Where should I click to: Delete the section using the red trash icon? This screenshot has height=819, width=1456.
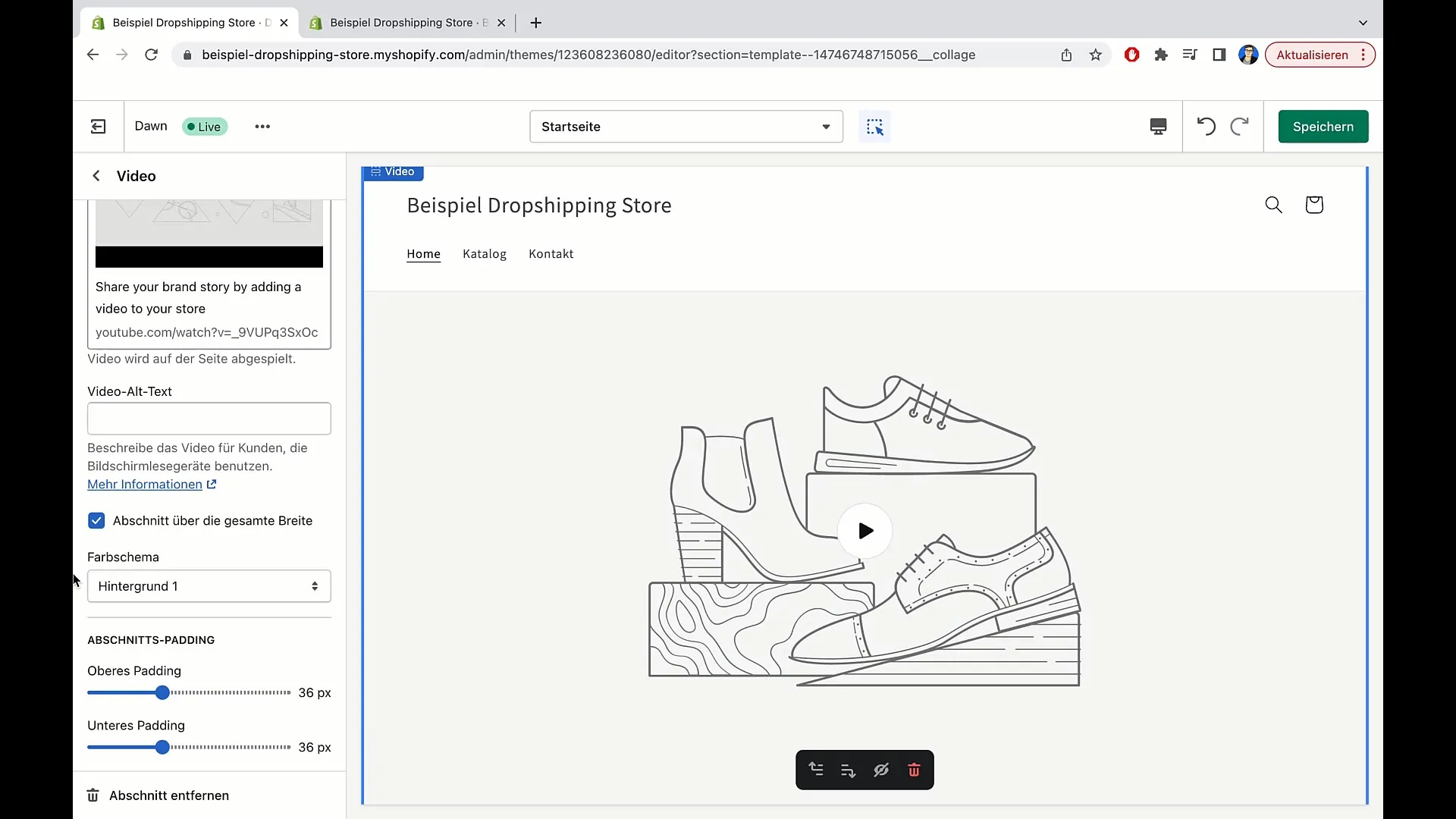914,770
